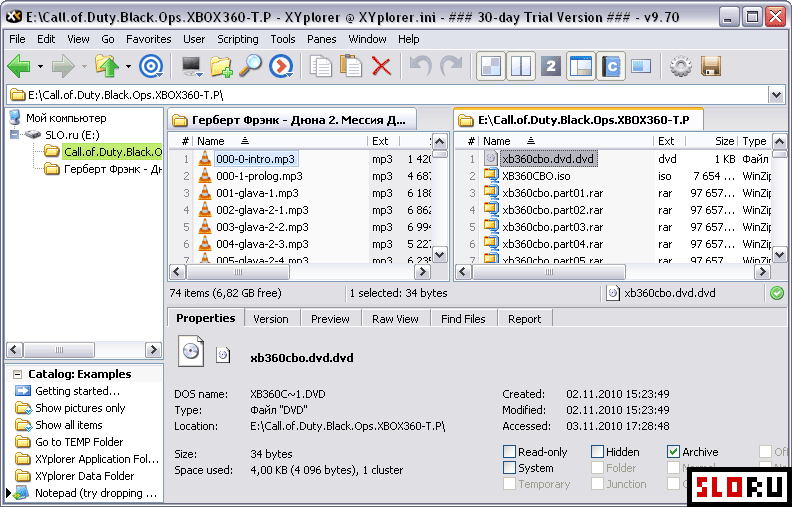Open Forward button history dropdown arrow
The image size is (792, 507).
[x=84, y=67]
